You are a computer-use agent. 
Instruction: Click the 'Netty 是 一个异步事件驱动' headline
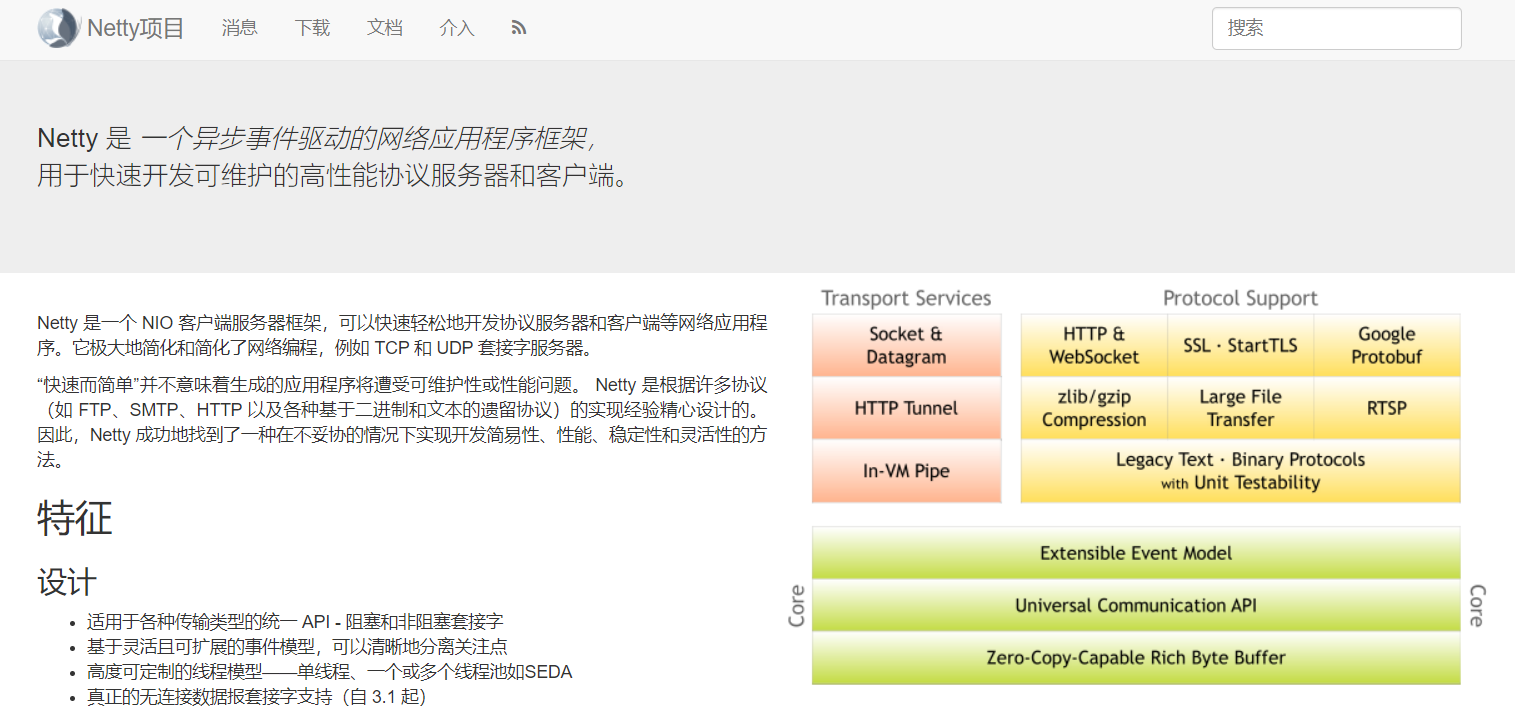319,138
